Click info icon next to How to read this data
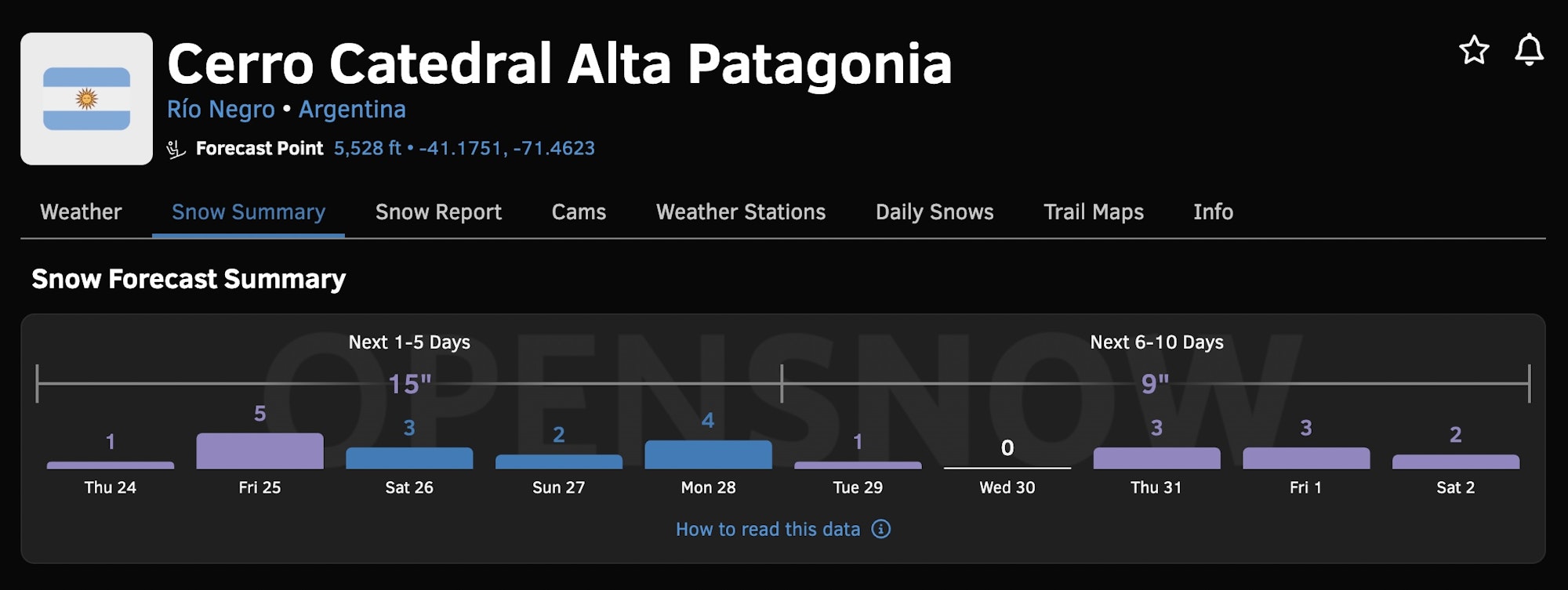This screenshot has width=1568, height=590. point(881,529)
